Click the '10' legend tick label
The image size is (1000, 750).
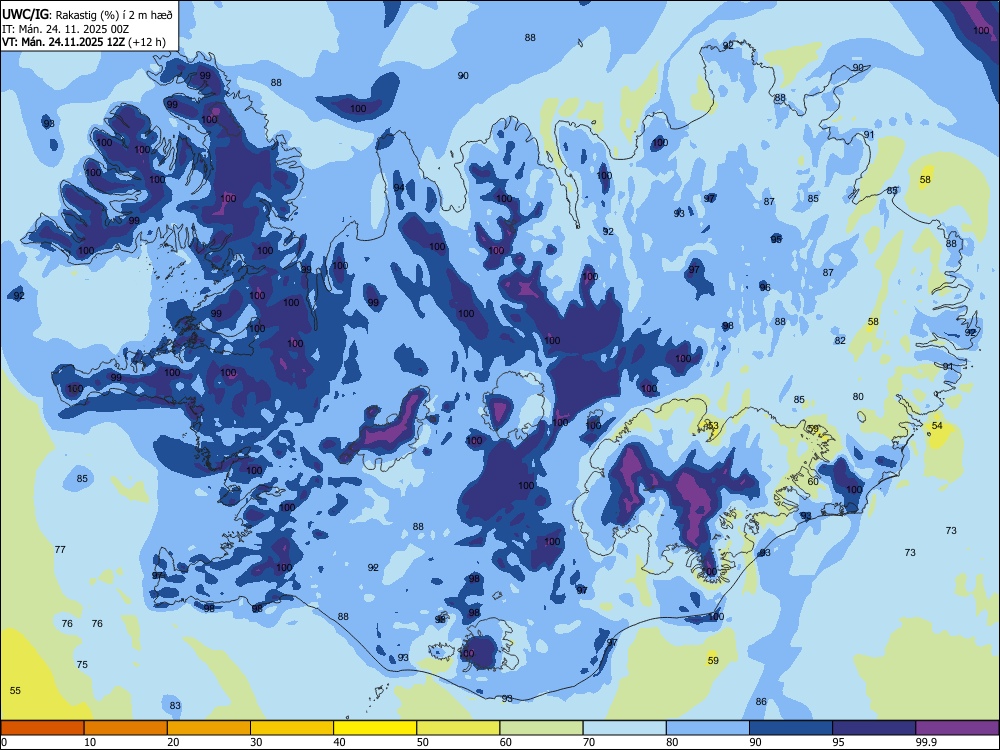(x=90, y=742)
